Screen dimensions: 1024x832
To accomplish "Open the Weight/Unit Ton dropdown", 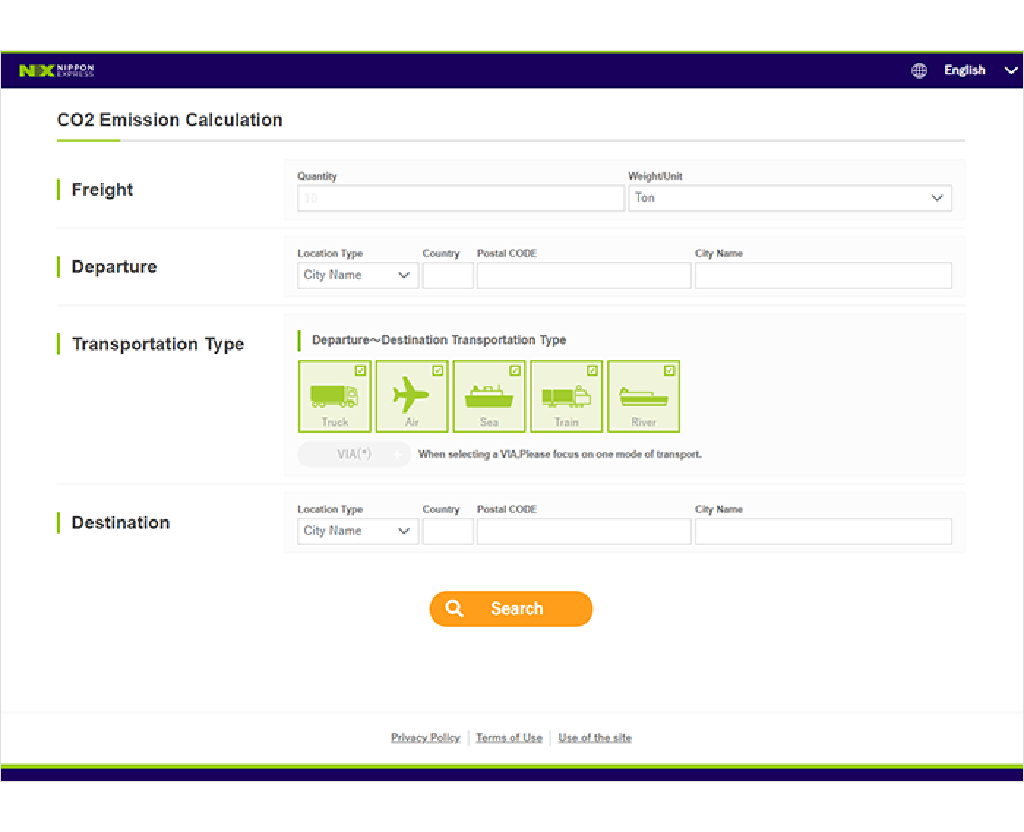I will [790, 198].
